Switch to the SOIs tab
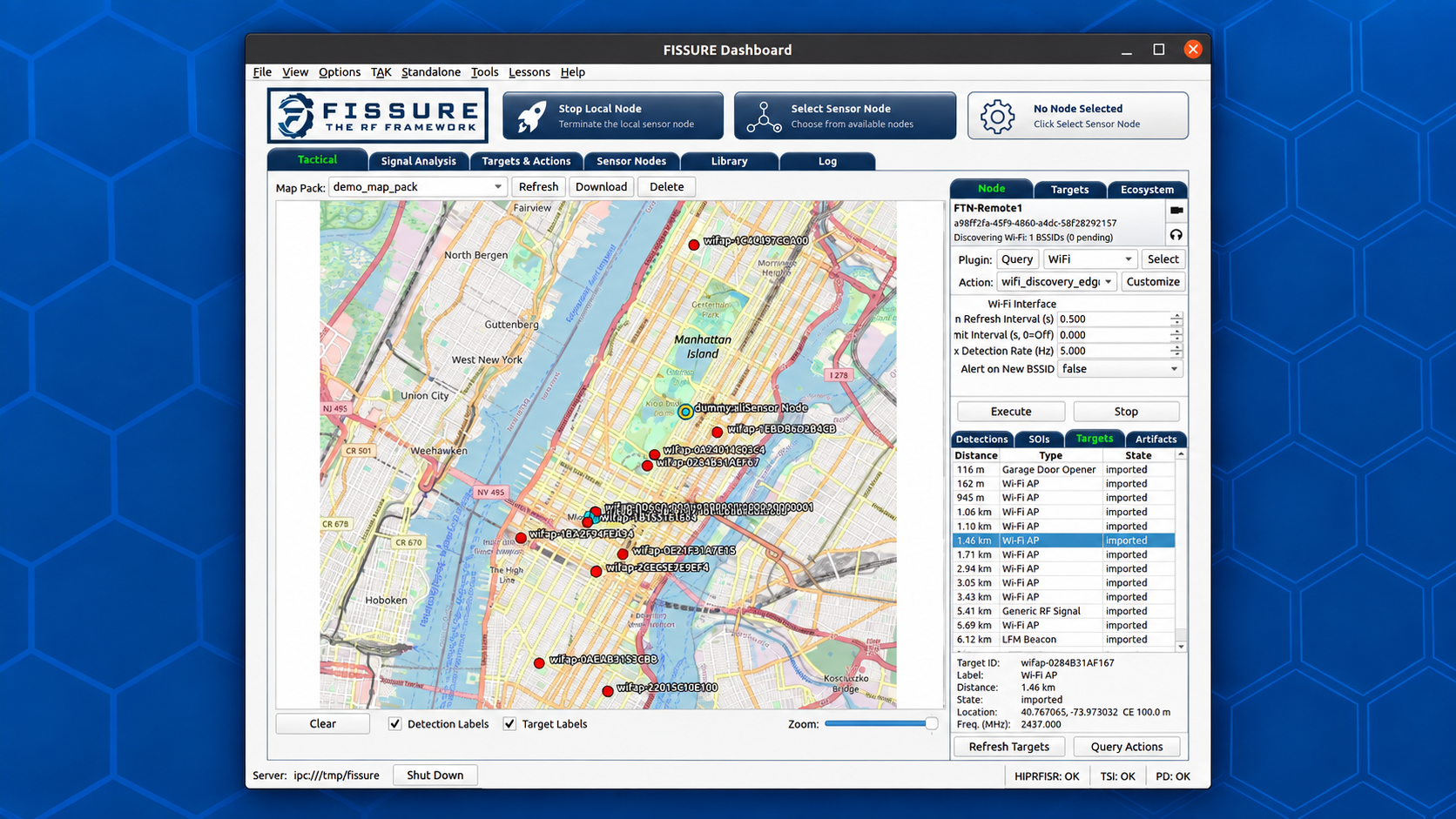 (1039, 440)
